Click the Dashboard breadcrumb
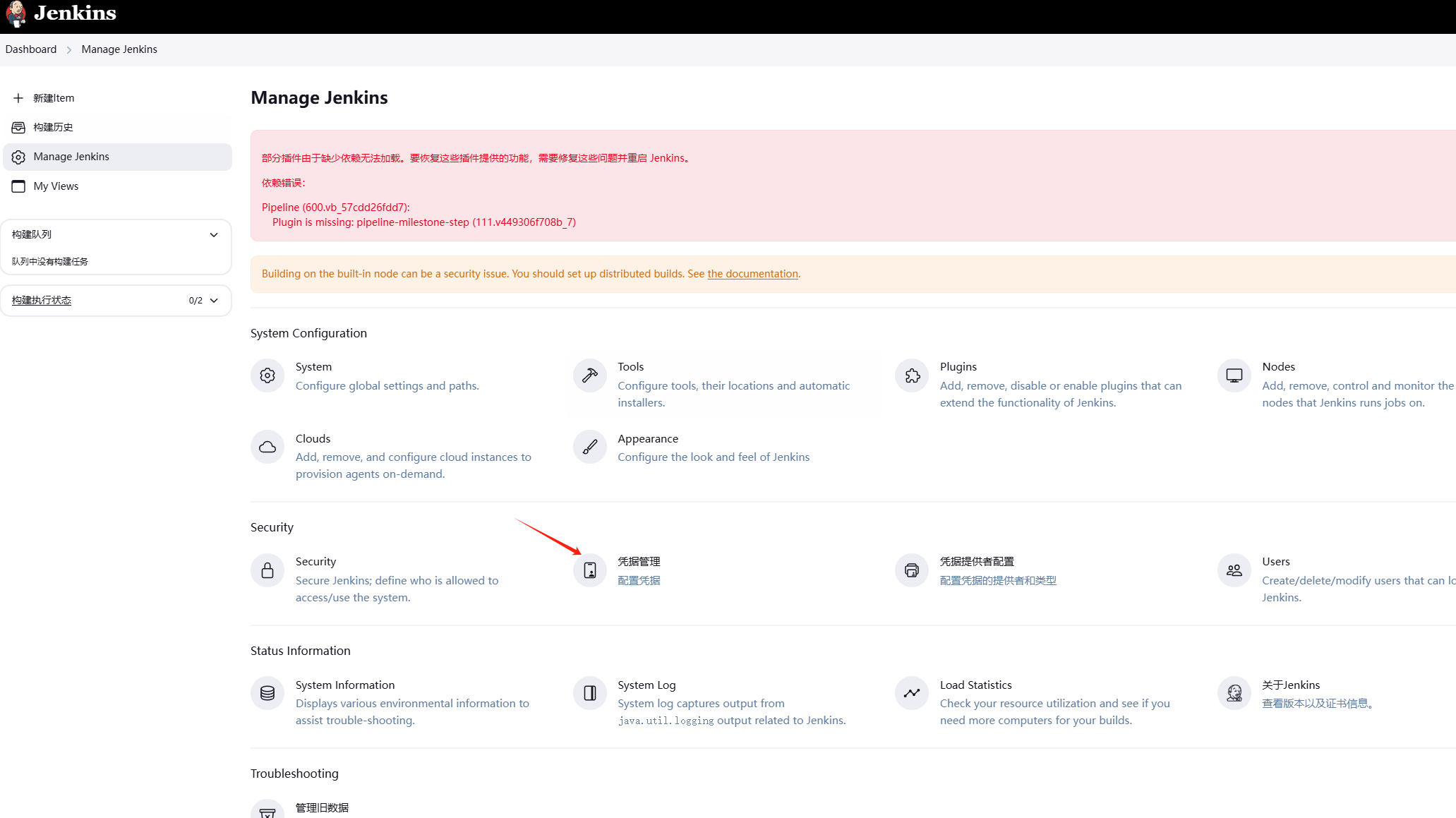Image resolution: width=1456 pixels, height=818 pixels. pyautogui.click(x=31, y=49)
